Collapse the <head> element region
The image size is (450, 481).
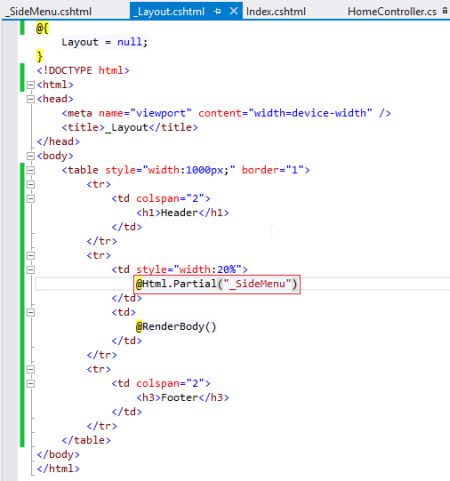[30, 99]
